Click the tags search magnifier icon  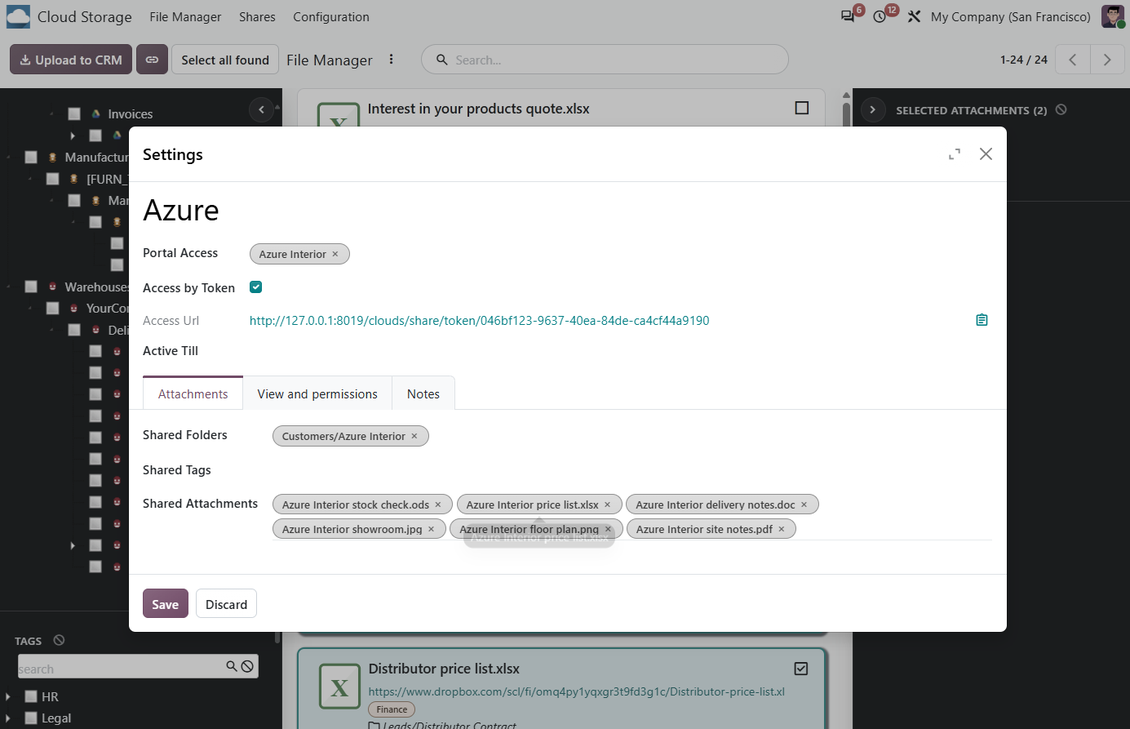pos(231,666)
